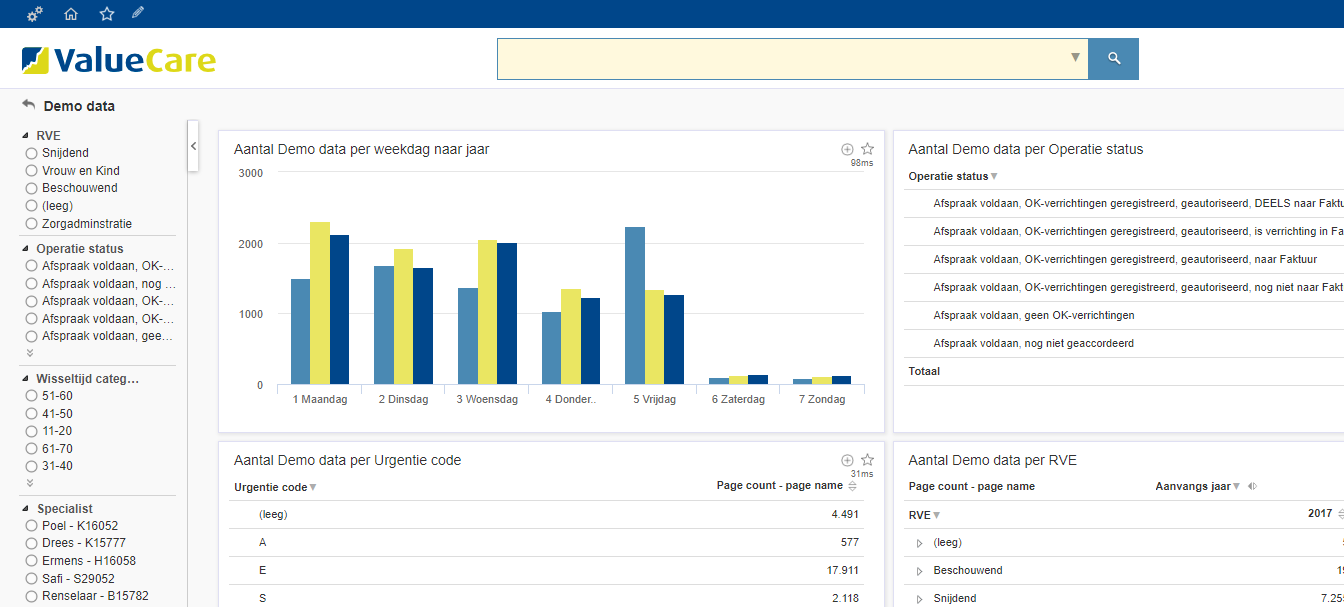Click the favorites star in top bar
1344x607 pixels.
click(107, 14)
